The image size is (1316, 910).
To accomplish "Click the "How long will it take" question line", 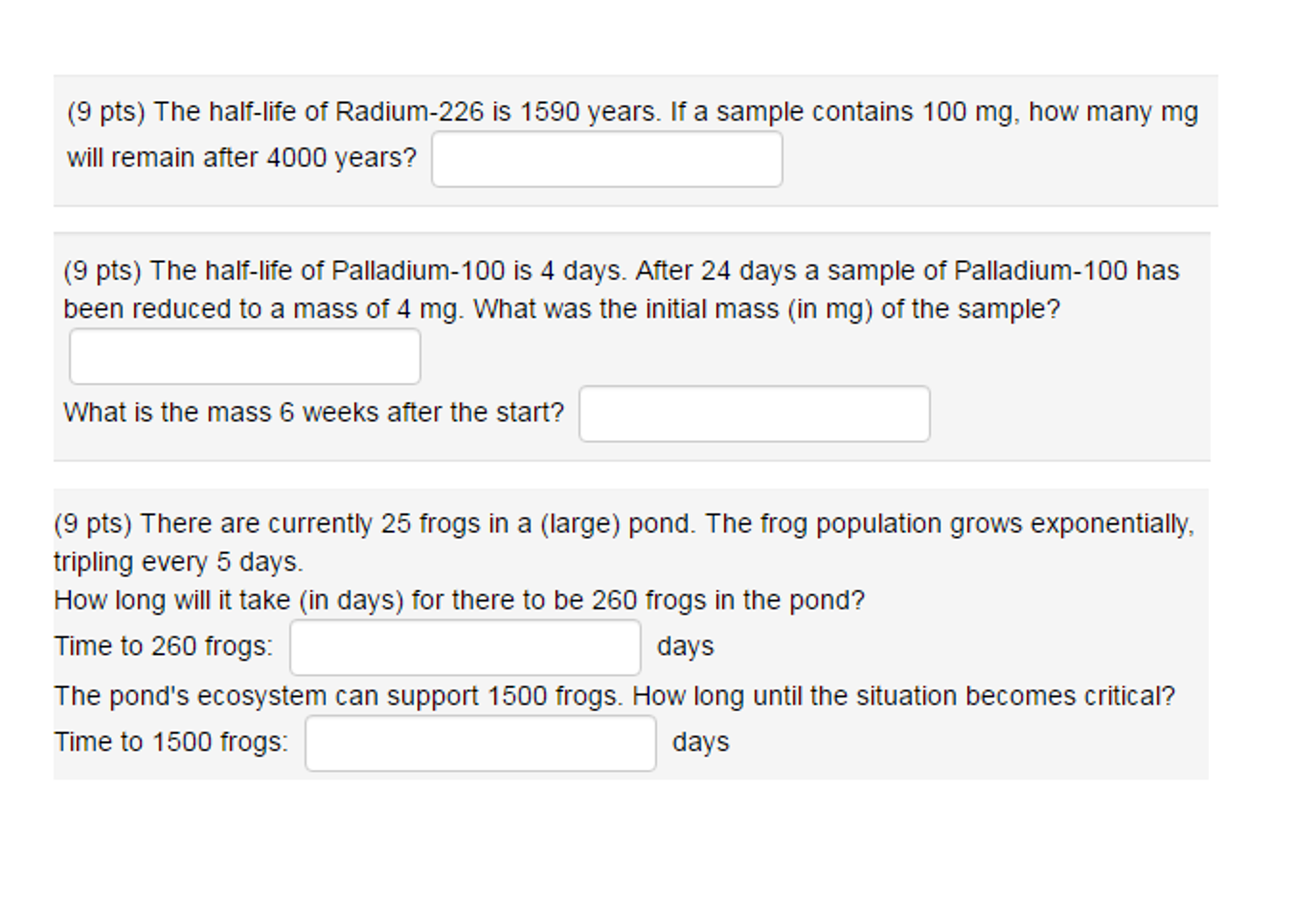I will [x=459, y=600].
